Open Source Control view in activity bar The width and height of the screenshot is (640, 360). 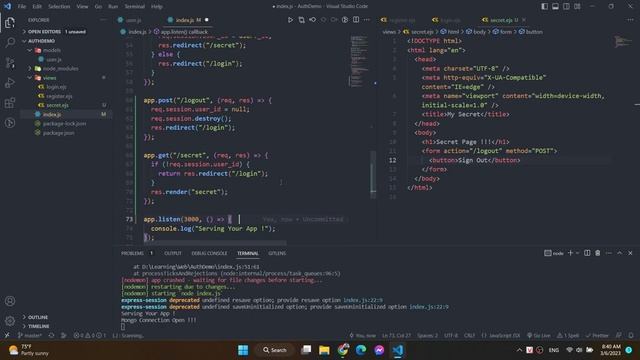point(10,62)
